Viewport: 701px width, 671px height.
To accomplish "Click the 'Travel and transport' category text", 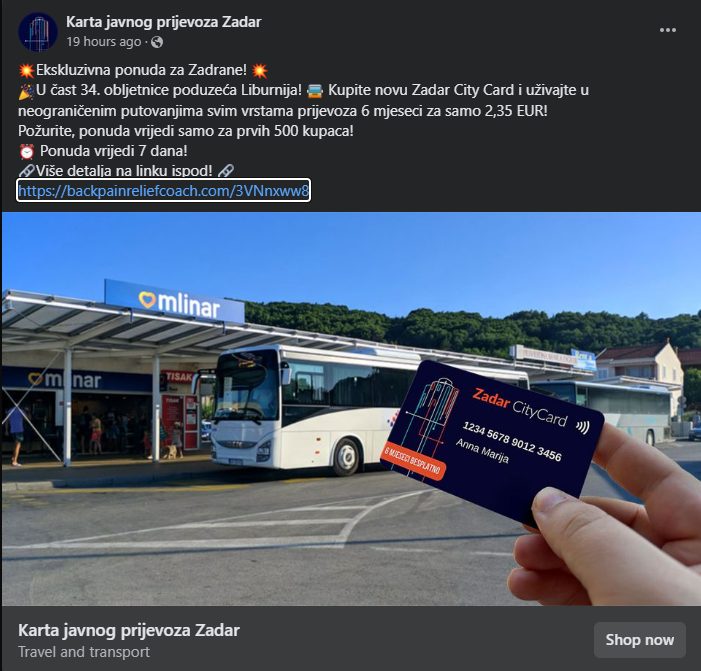I will [x=84, y=652].
